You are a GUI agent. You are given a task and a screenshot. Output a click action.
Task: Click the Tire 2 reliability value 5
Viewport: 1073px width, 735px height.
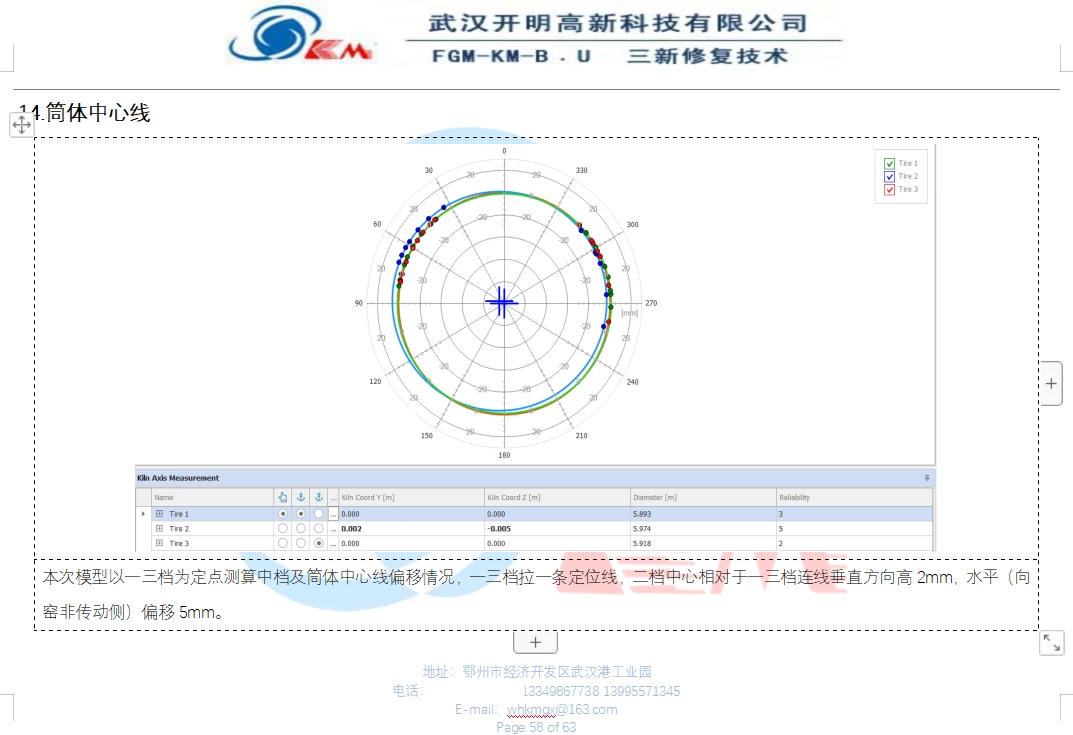point(780,529)
